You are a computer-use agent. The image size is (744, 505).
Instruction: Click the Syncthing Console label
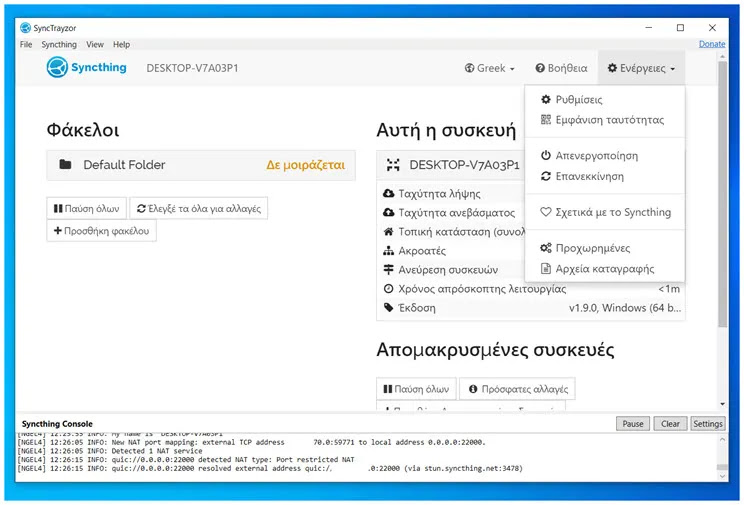coord(57,424)
